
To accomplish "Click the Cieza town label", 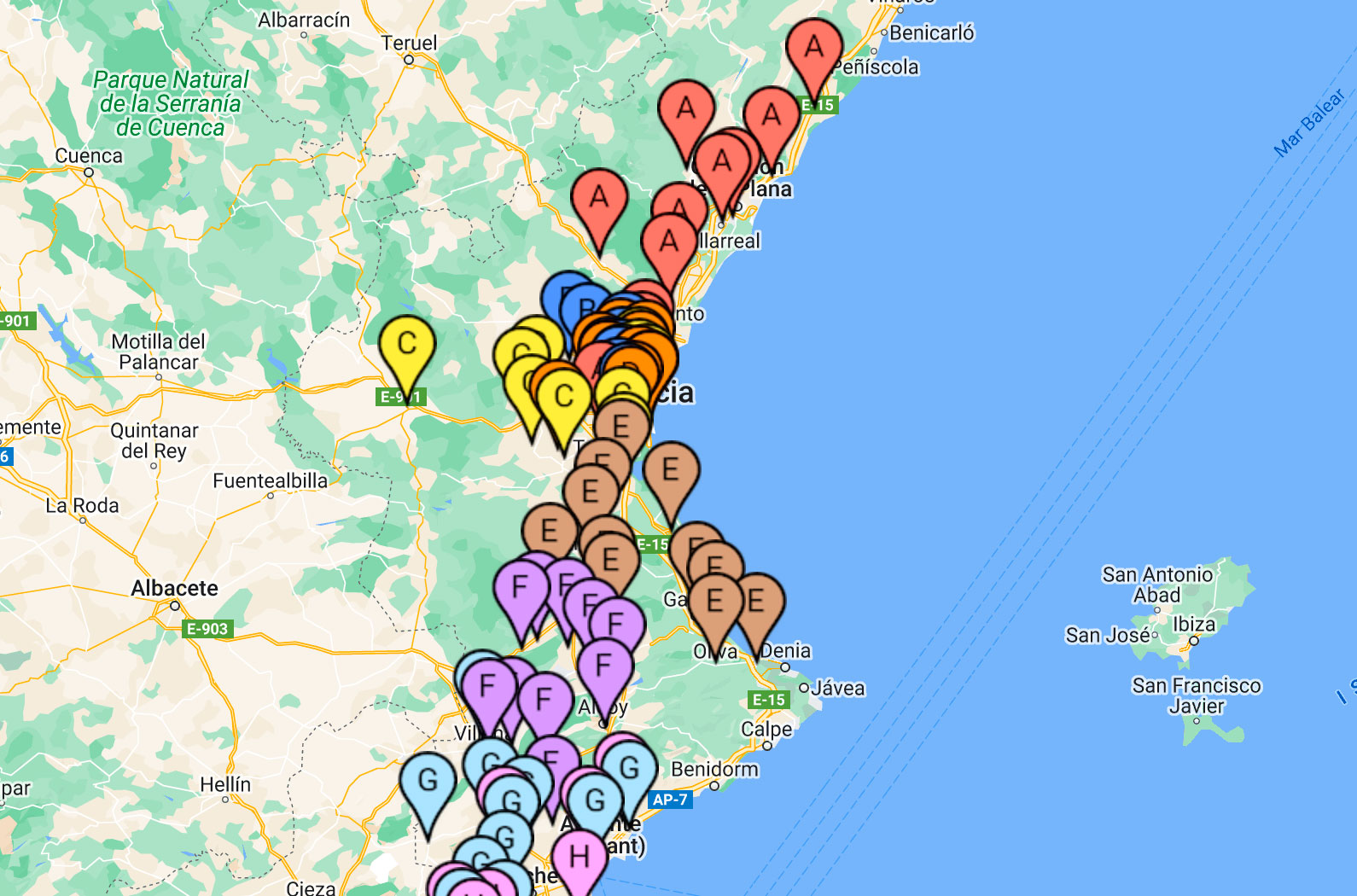I will (x=311, y=887).
